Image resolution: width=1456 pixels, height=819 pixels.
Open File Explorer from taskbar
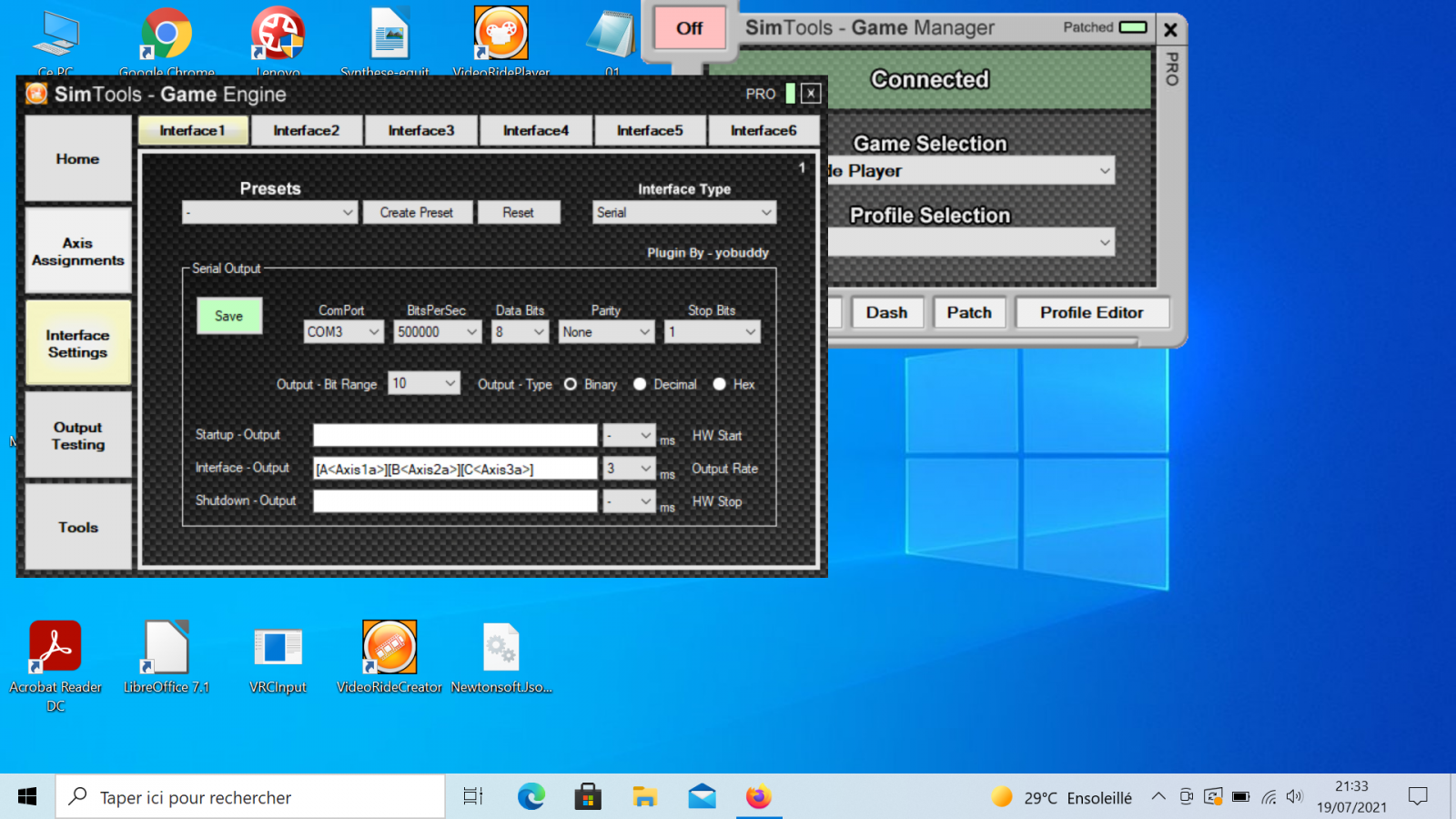tap(645, 797)
